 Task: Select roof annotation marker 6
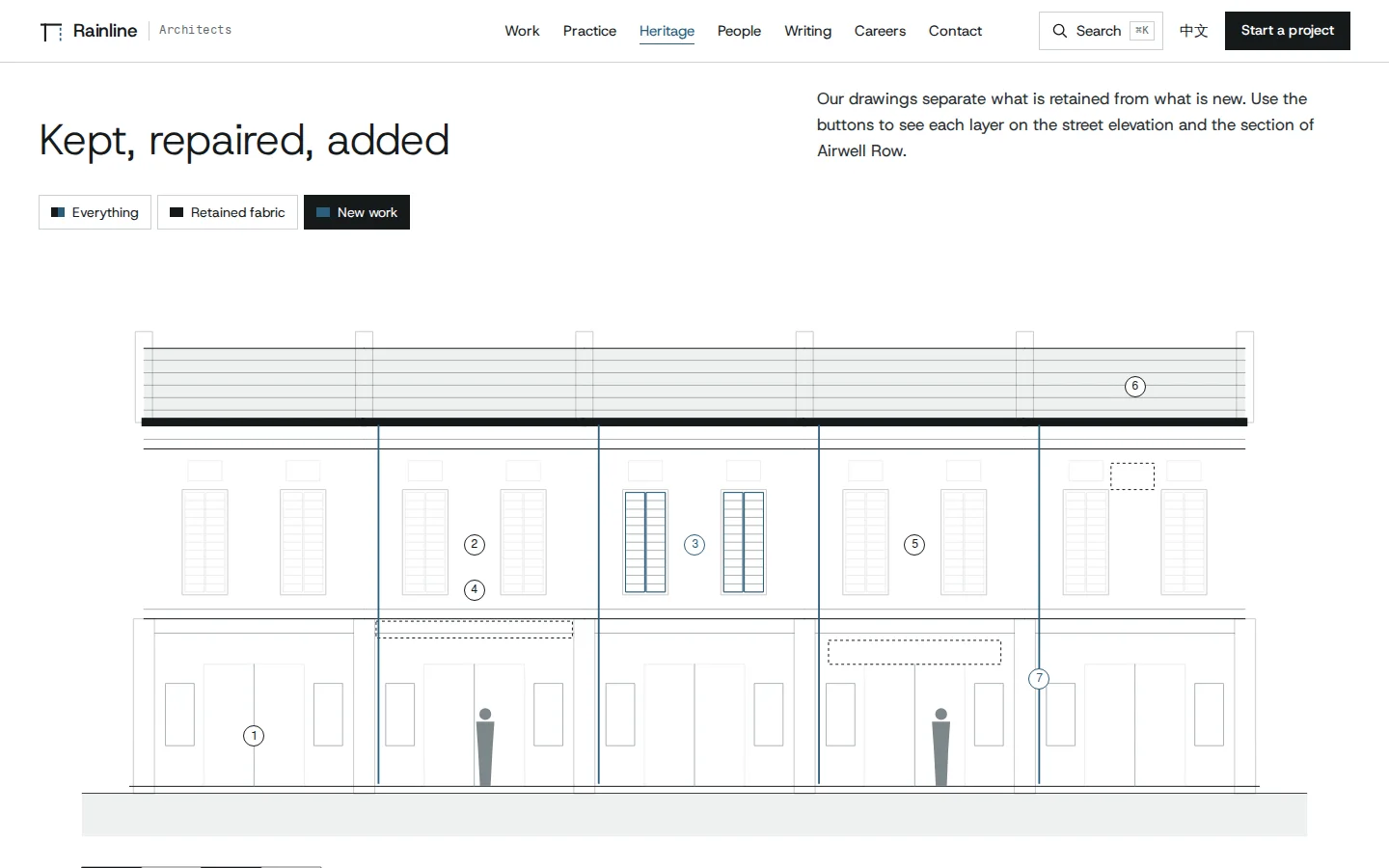(x=1135, y=387)
